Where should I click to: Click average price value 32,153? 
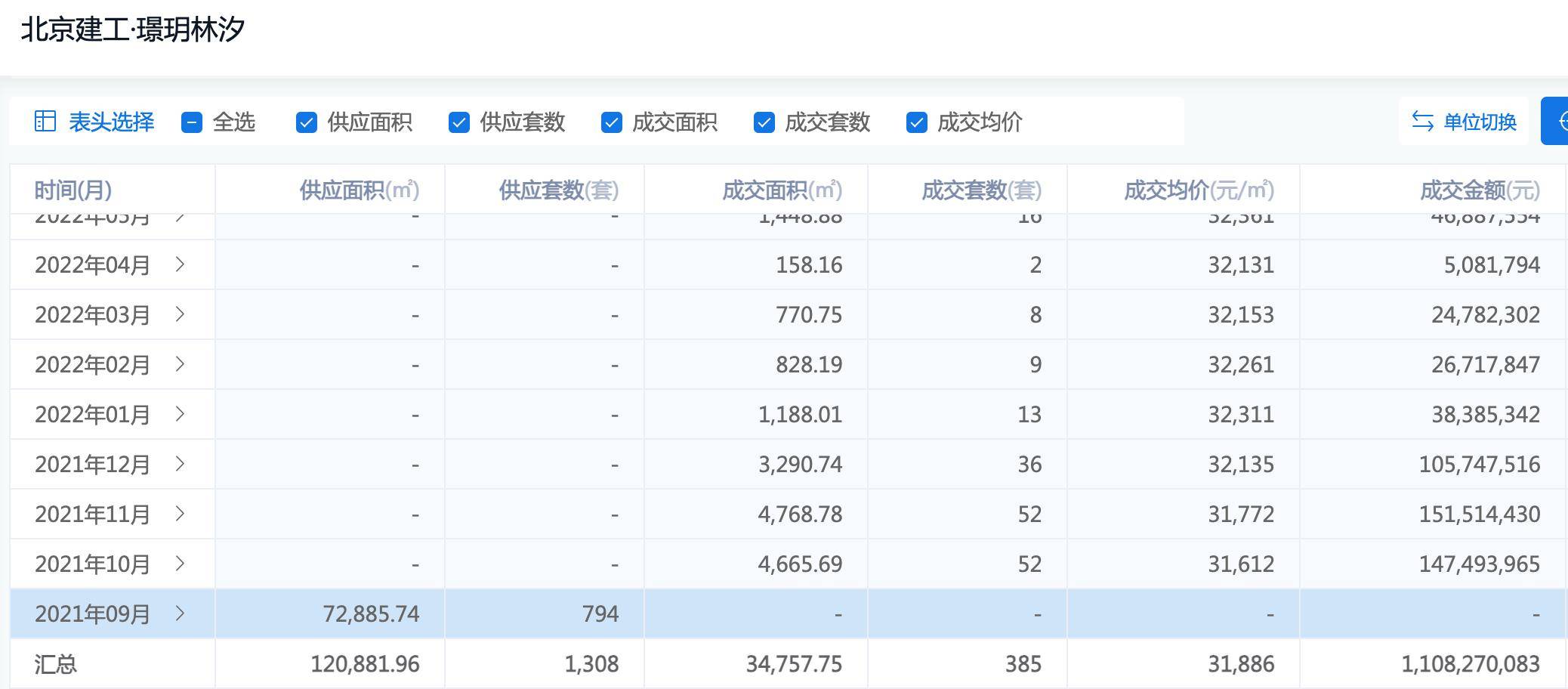click(x=1241, y=314)
